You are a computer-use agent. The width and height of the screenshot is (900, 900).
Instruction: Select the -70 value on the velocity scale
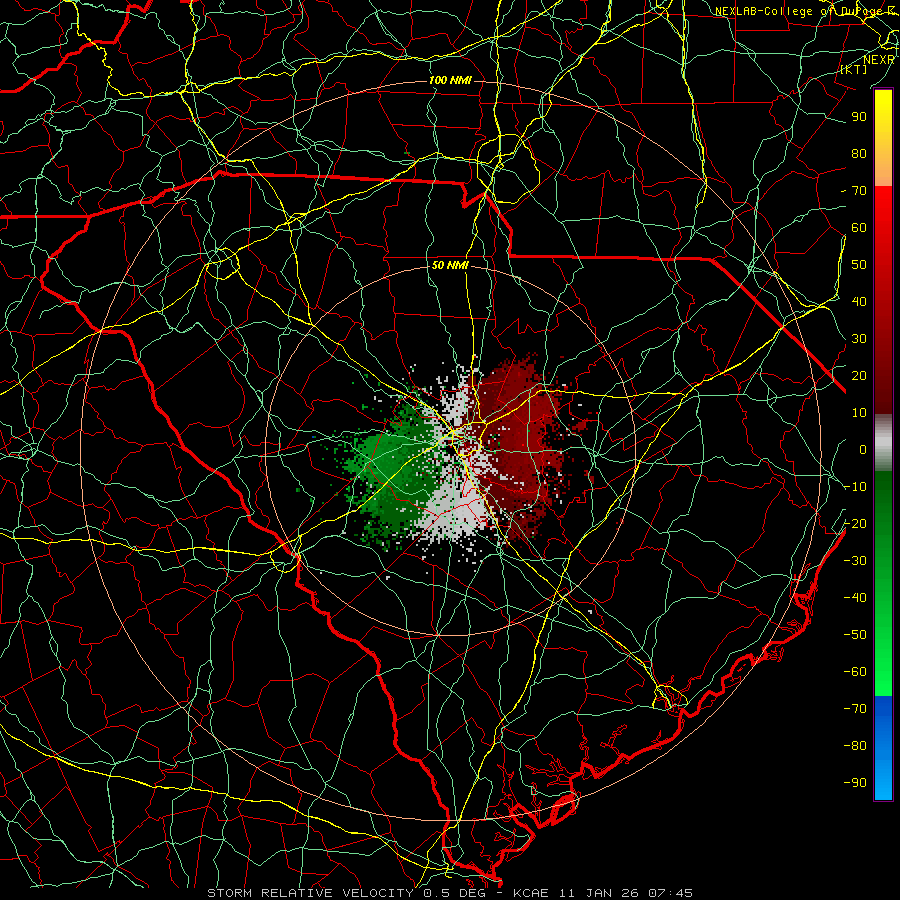(x=855, y=708)
